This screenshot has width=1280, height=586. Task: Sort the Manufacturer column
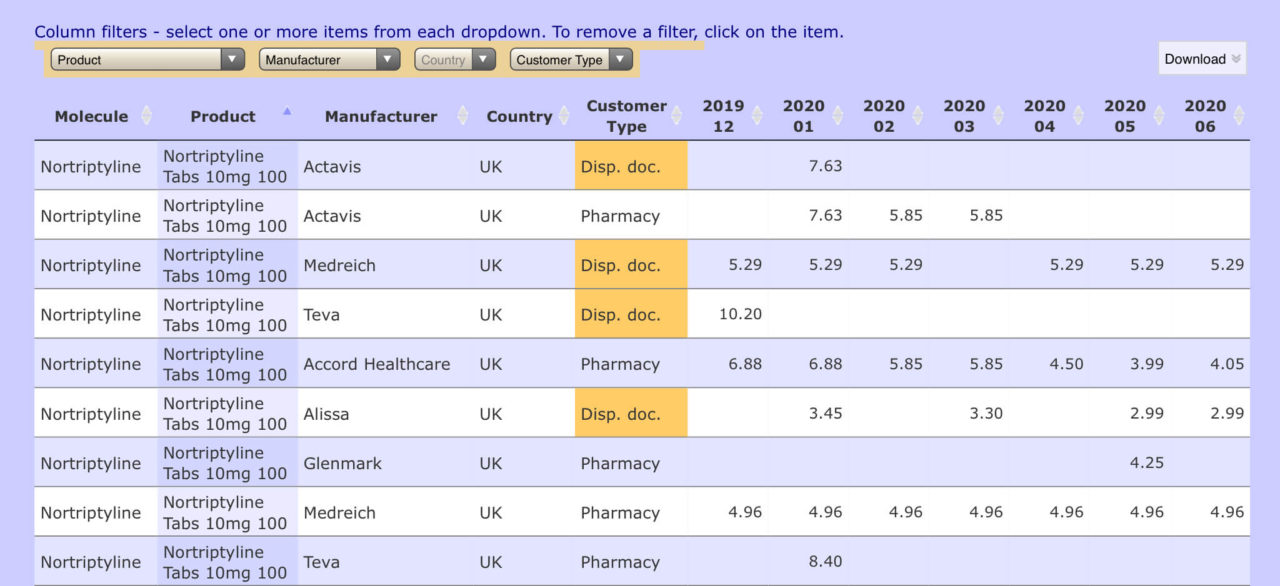462,115
